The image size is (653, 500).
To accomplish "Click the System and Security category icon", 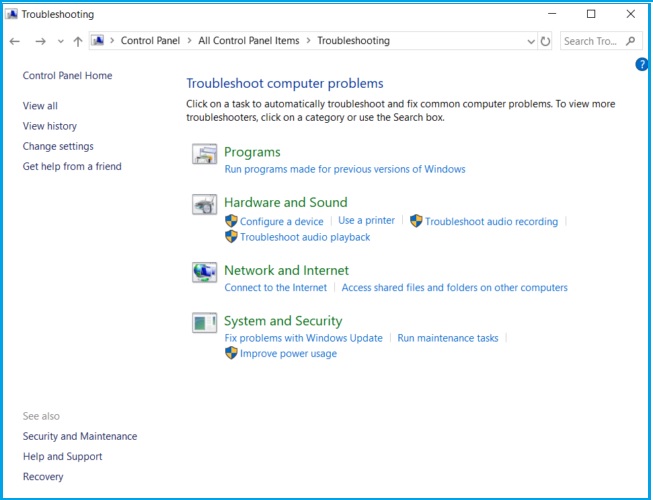I will click(x=204, y=323).
